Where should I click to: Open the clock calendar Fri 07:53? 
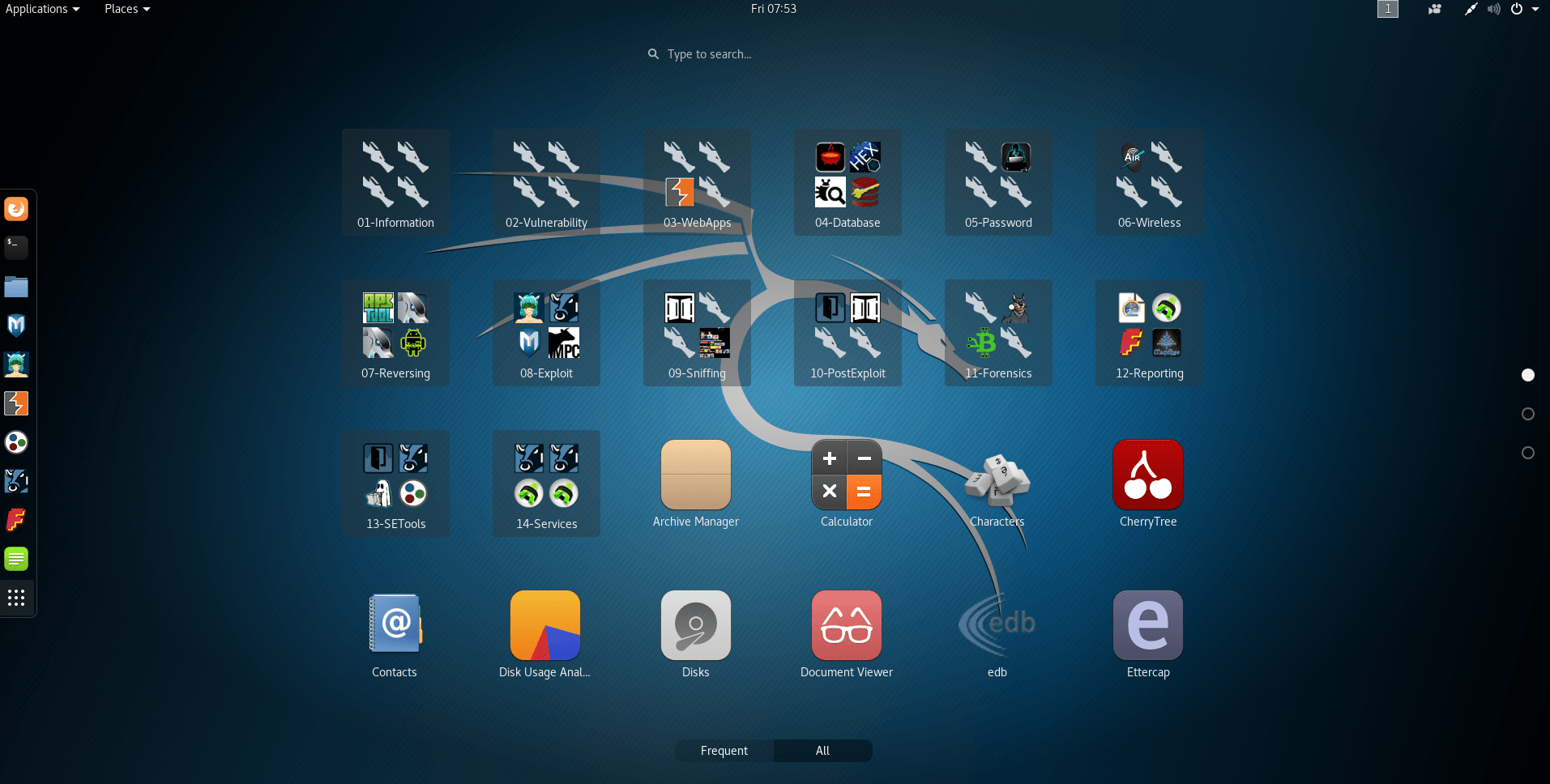point(774,9)
